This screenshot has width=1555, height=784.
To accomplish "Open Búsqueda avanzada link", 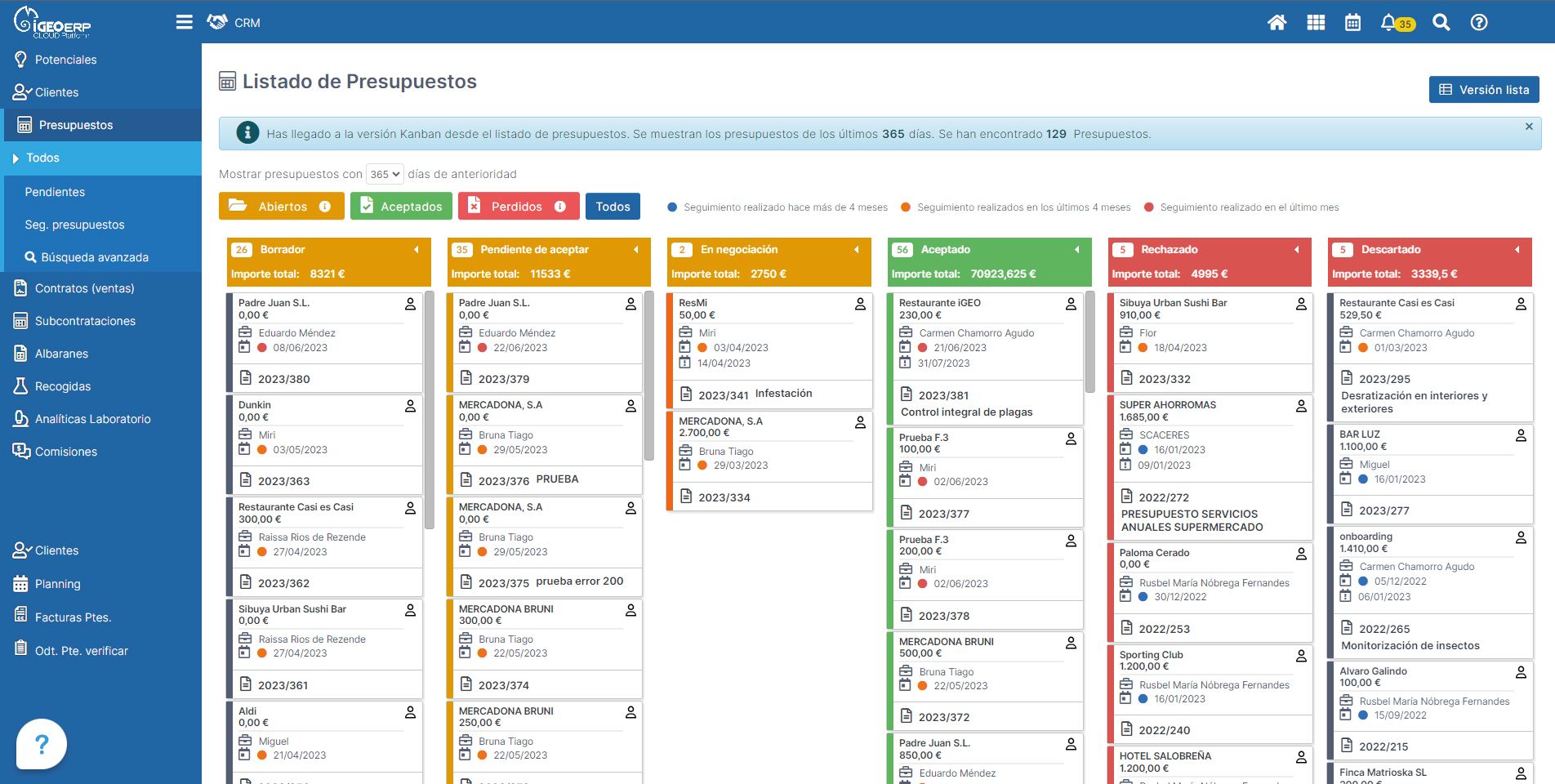I will pos(87,257).
